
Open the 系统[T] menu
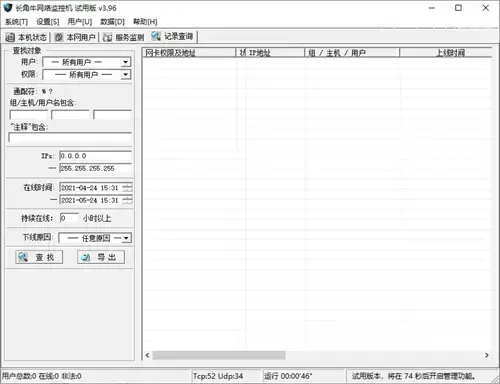click(16, 22)
